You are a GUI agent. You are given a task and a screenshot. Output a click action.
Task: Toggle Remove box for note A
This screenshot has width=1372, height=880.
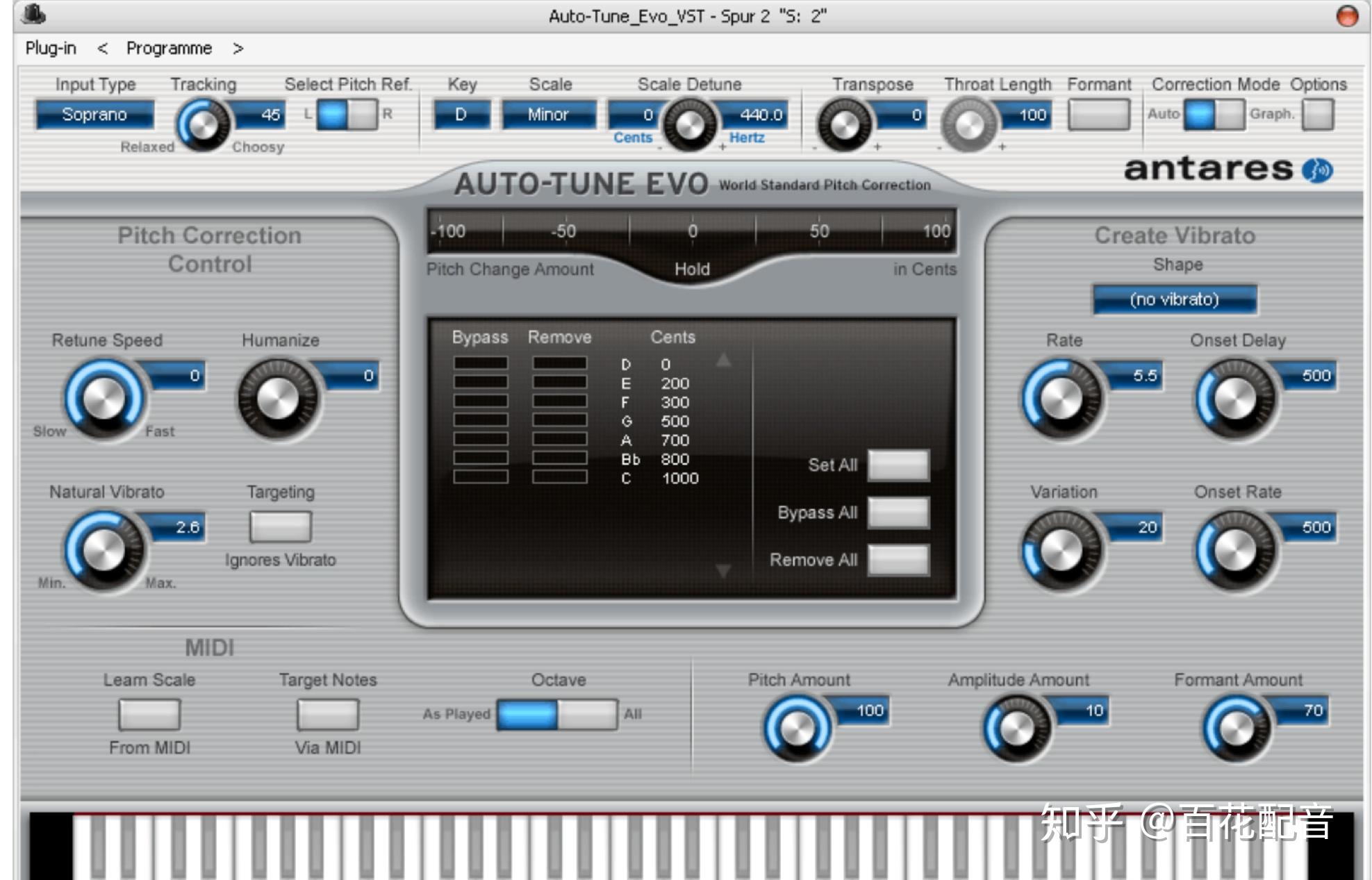point(560,439)
